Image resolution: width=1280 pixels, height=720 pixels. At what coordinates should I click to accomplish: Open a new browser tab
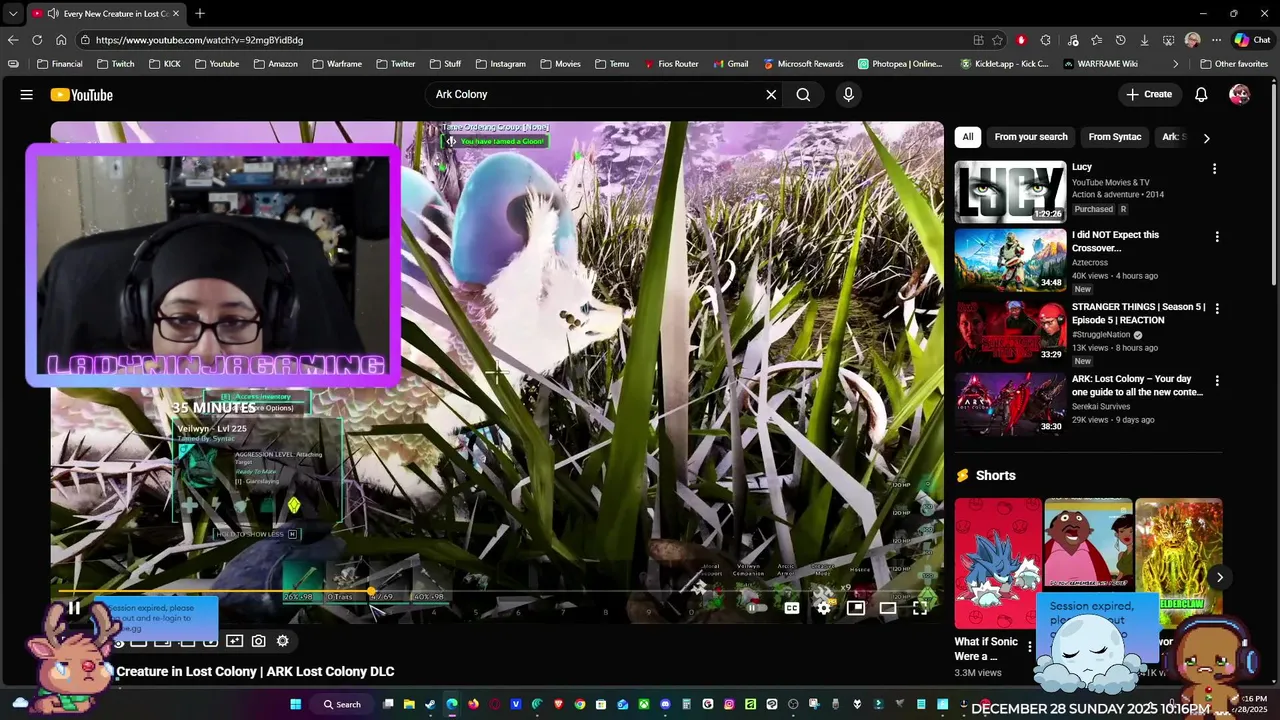200,13
